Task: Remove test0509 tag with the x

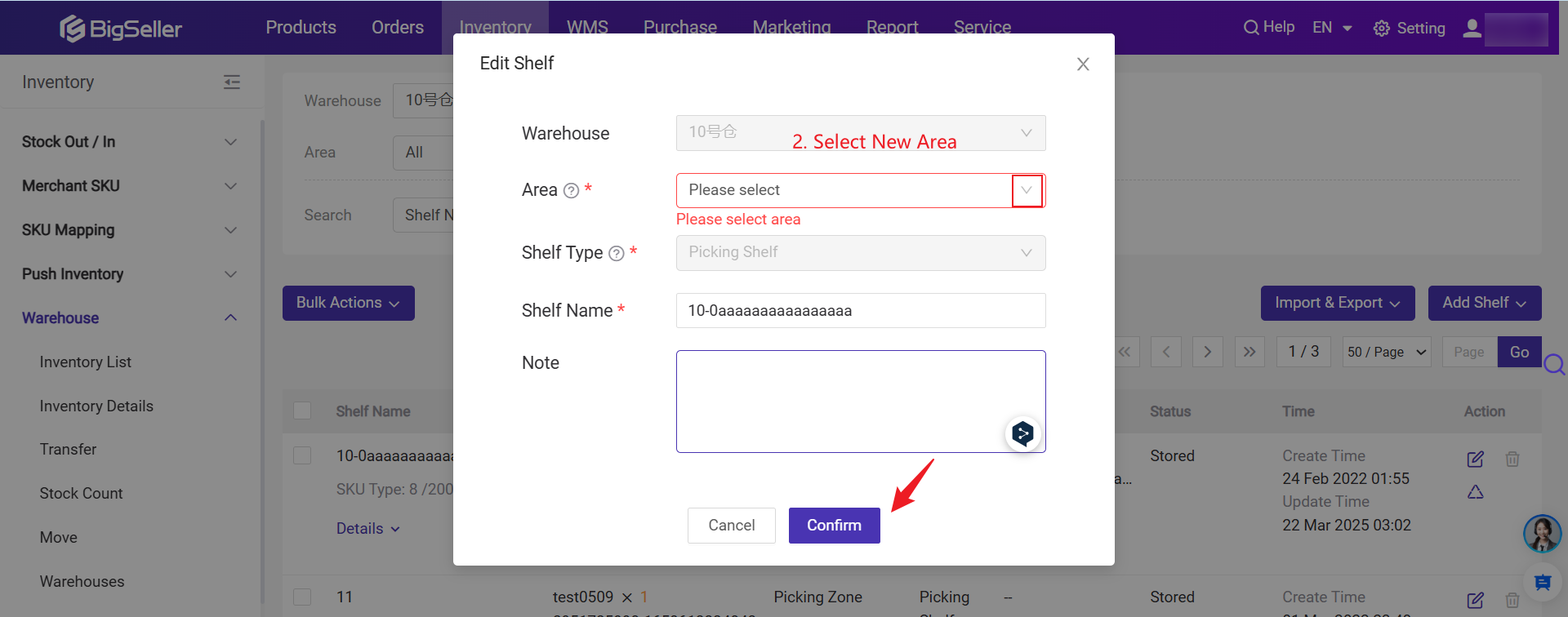Action: [627, 597]
